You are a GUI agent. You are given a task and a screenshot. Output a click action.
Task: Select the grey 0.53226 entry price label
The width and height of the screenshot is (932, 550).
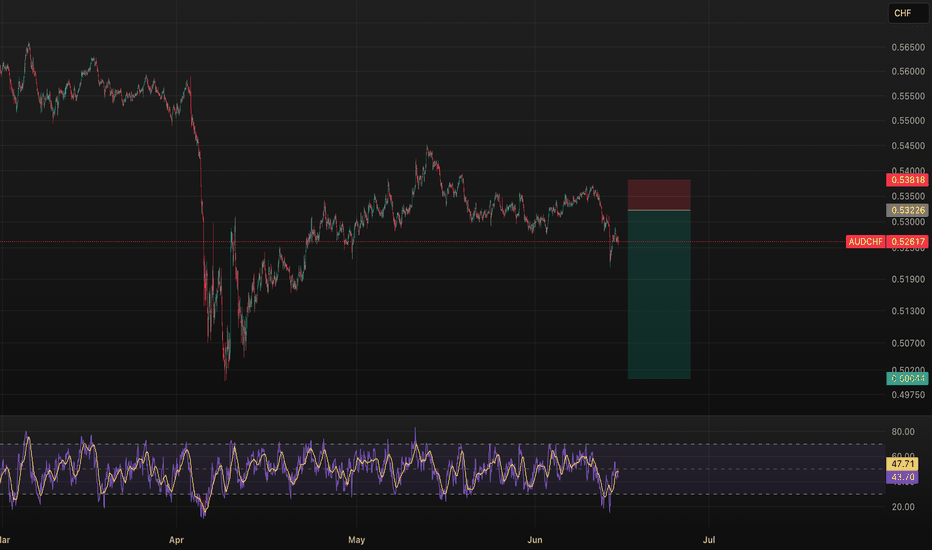(x=907, y=210)
